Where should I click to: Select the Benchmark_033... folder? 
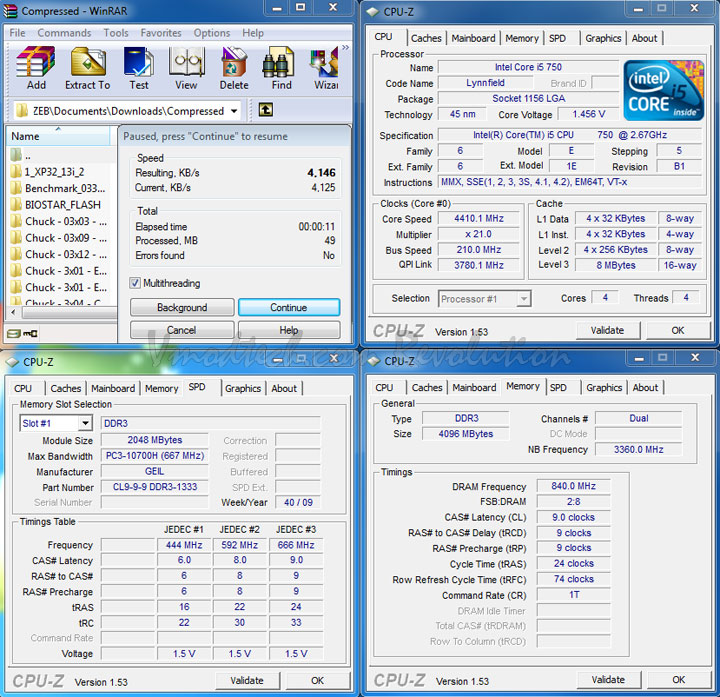point(58,188)
